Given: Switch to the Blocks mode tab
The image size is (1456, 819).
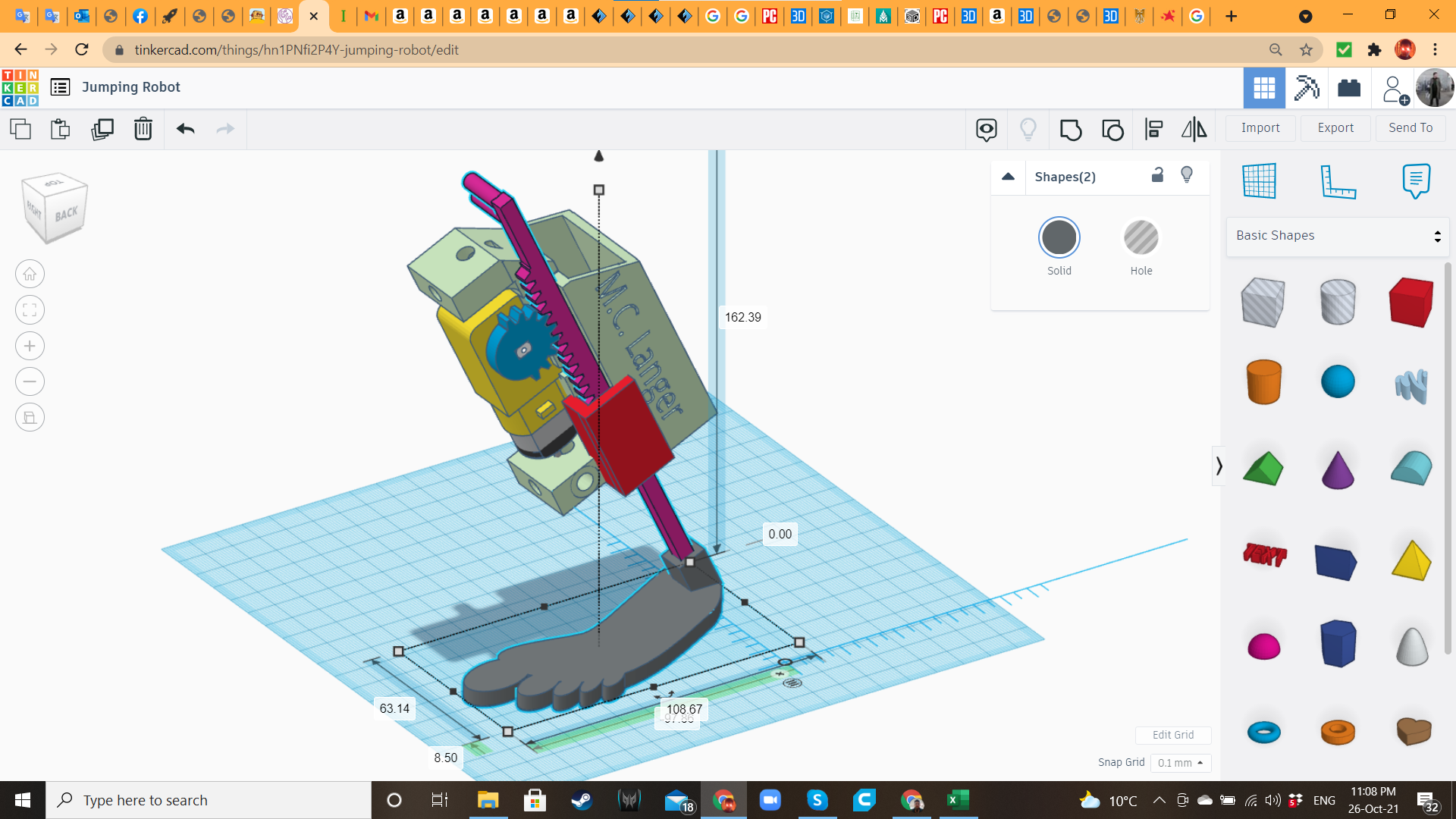Looking at the screenshot, I should click(1307, 88).
